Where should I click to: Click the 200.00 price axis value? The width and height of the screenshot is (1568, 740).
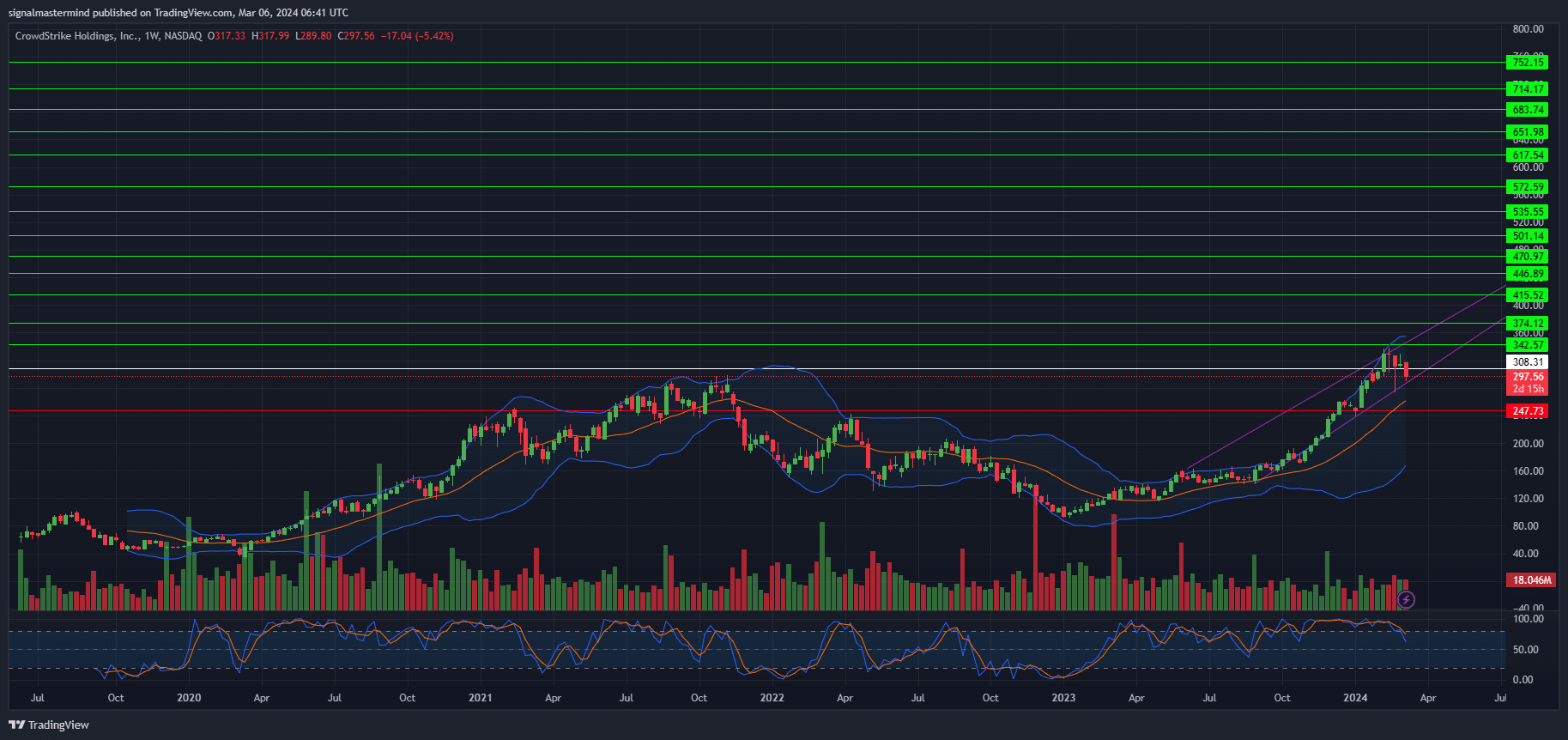pos(1528,444)
